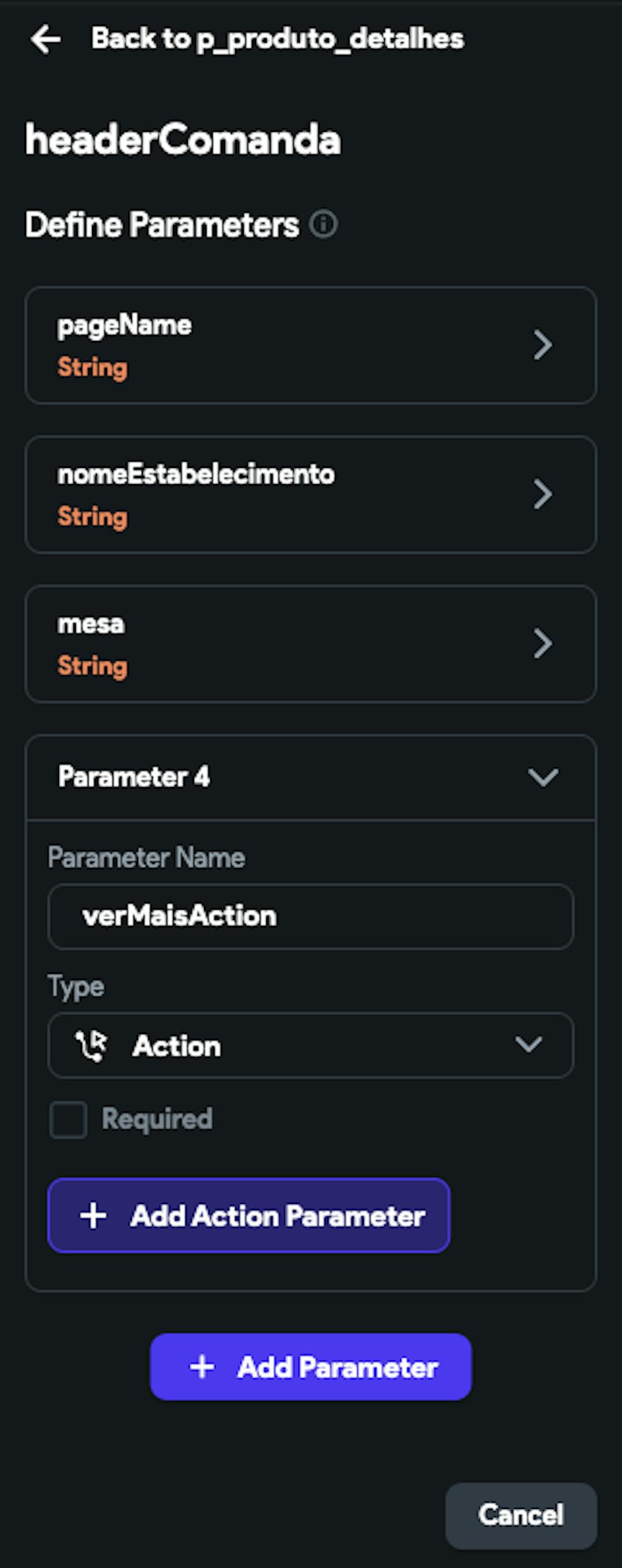
Task: Click the Action type branching icon
Action: 91,1046
